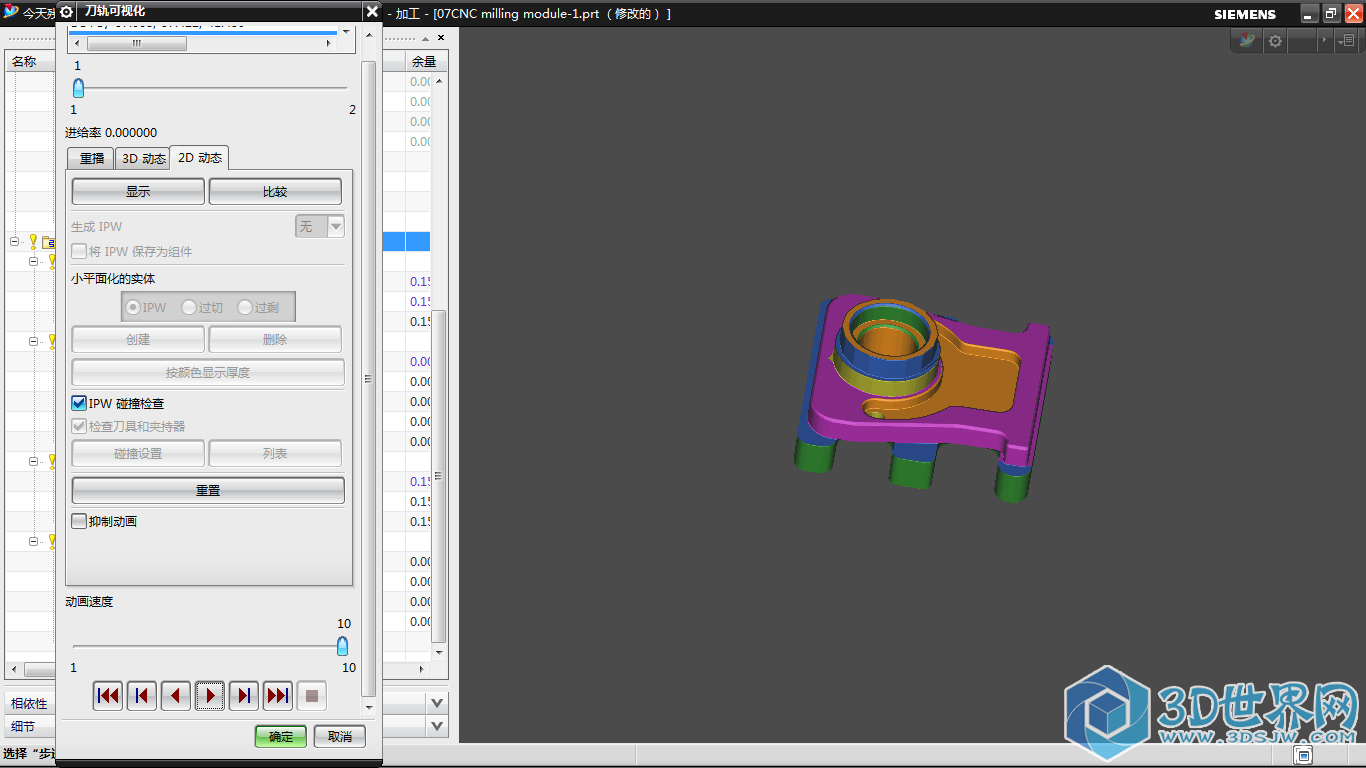This screenshot has width=1366, height=768.
Task: Switch to the 3D 动态 tab
Action: (143, 158)
